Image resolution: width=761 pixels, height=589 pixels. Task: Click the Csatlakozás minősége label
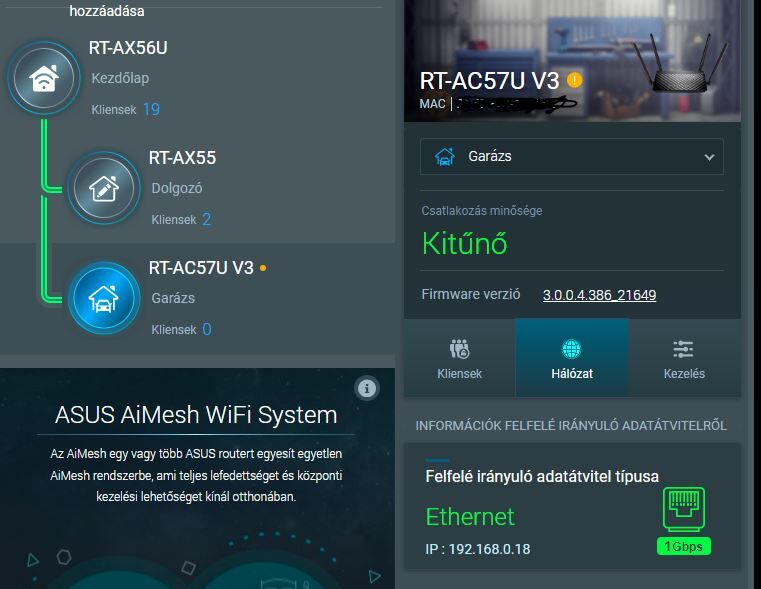[x=482, y=211]
